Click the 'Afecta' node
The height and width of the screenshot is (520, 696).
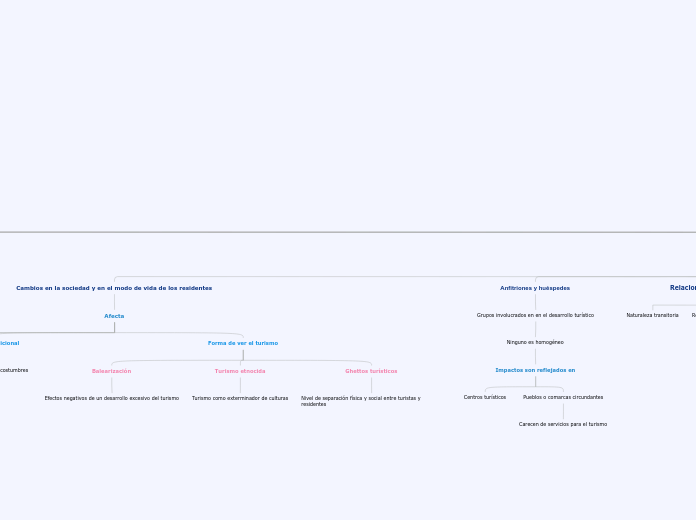pos(114,316)
